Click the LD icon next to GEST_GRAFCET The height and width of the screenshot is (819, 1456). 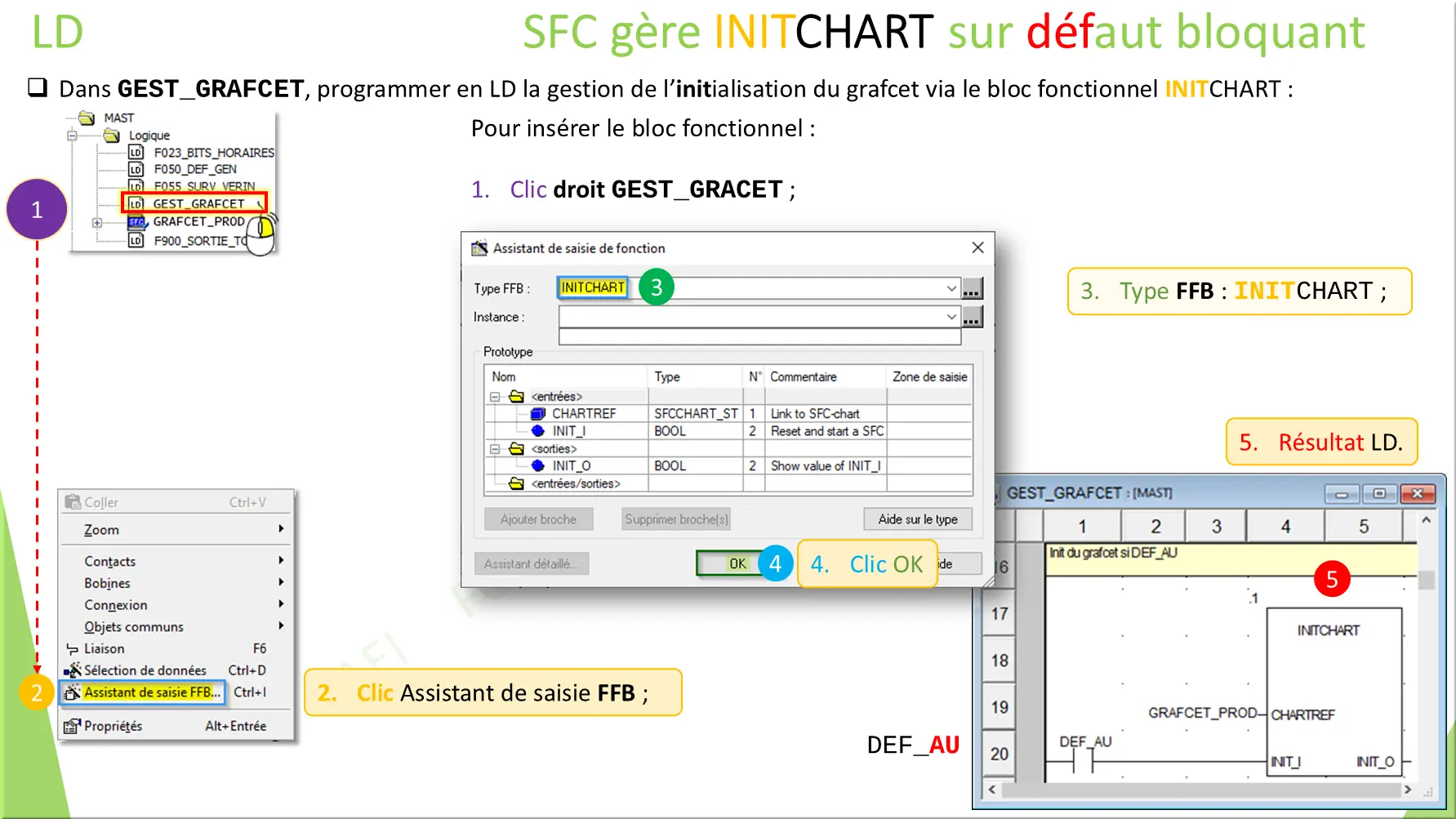click(x=136, y=203)
